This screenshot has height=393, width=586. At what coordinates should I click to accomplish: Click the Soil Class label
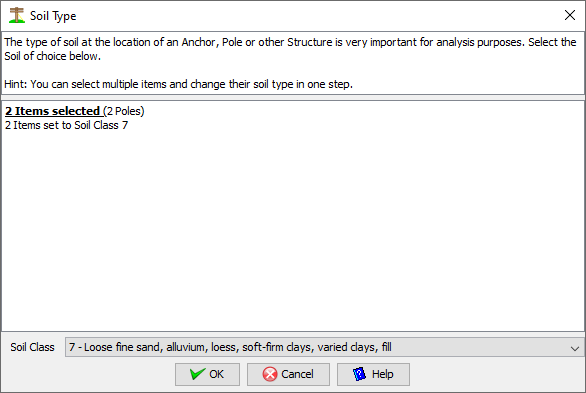(33, 347)
